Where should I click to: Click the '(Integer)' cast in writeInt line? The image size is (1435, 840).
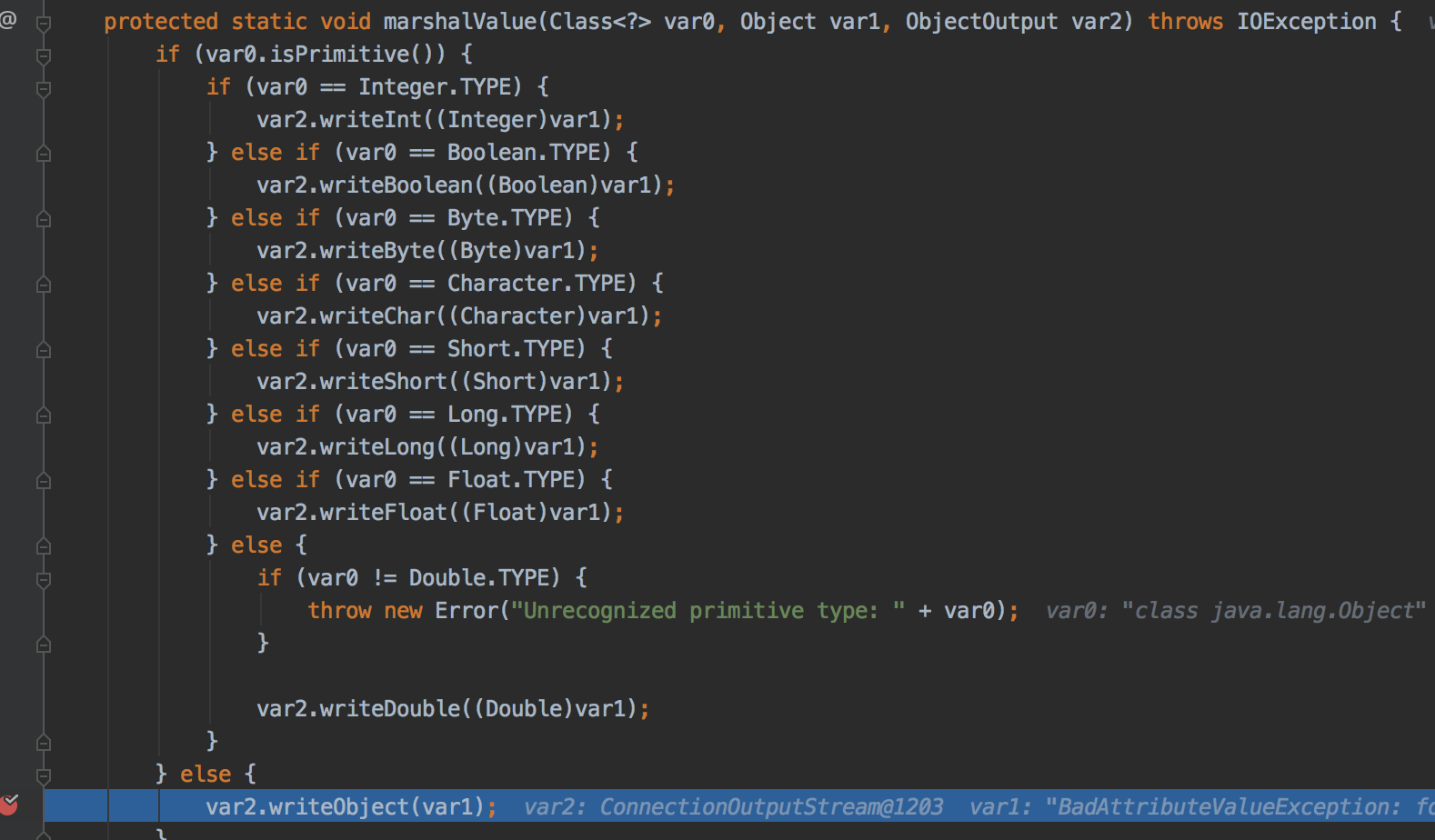pos(492,120)
